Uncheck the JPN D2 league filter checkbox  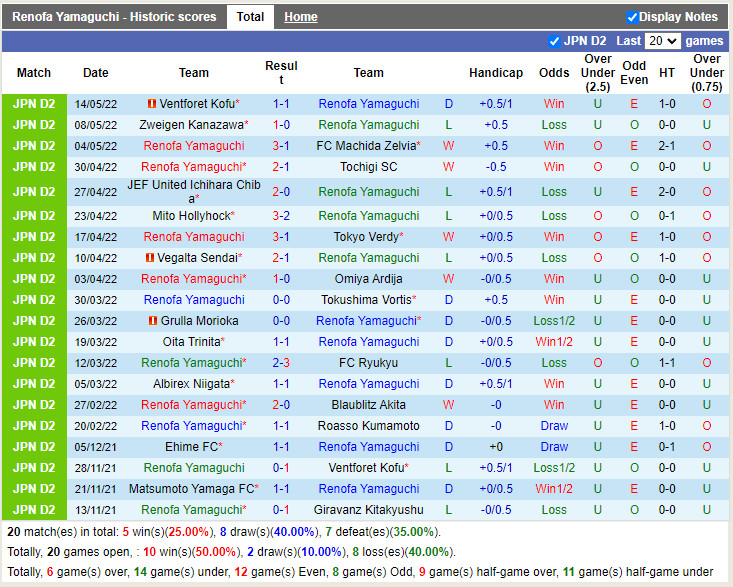pos(555,41)
